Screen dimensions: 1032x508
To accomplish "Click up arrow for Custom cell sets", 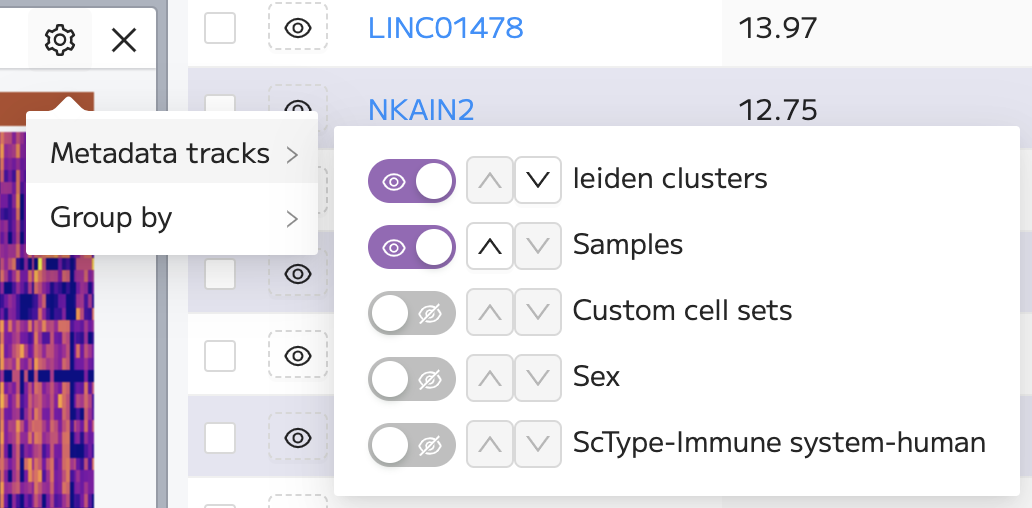I will click(490, 312).
